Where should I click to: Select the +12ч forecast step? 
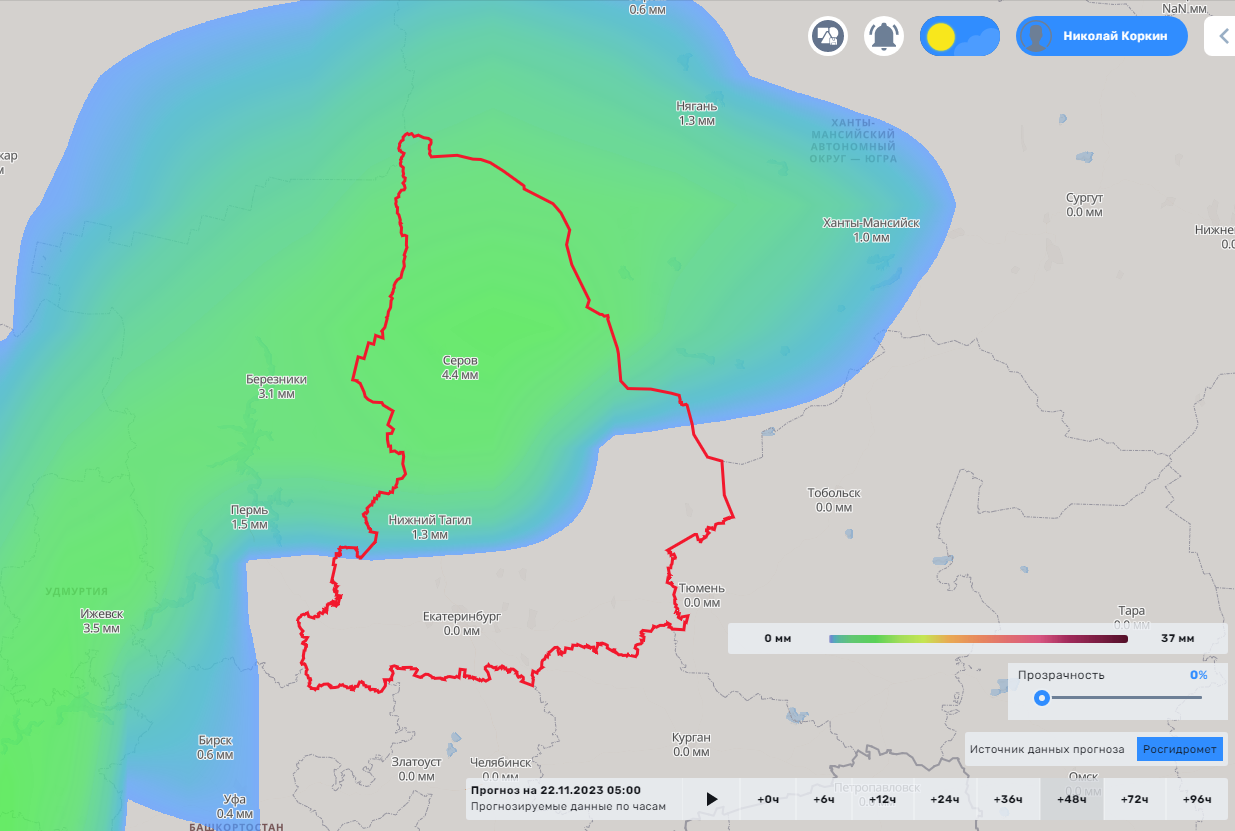pyautogui.click(x=882, y=799)
